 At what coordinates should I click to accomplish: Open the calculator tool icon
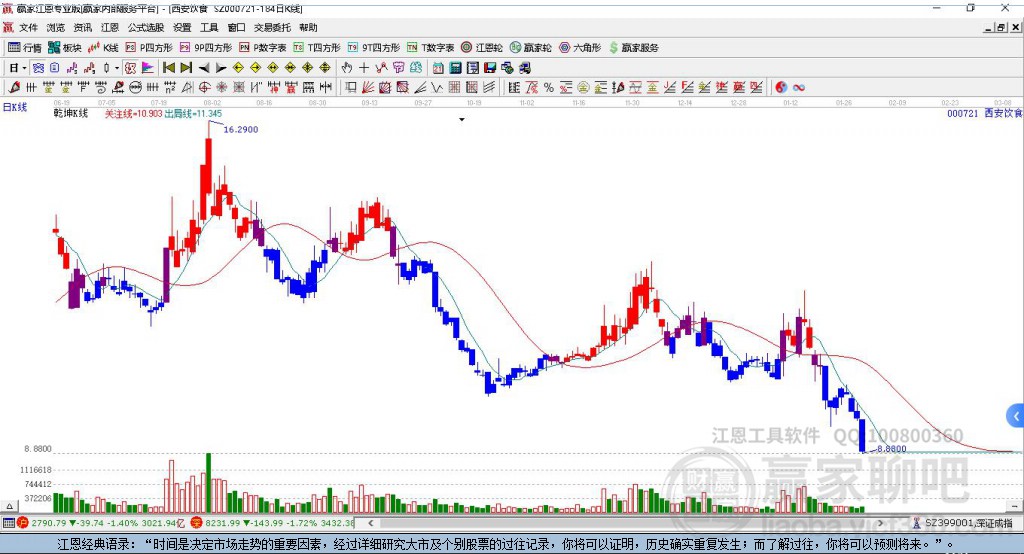point(455,68)
